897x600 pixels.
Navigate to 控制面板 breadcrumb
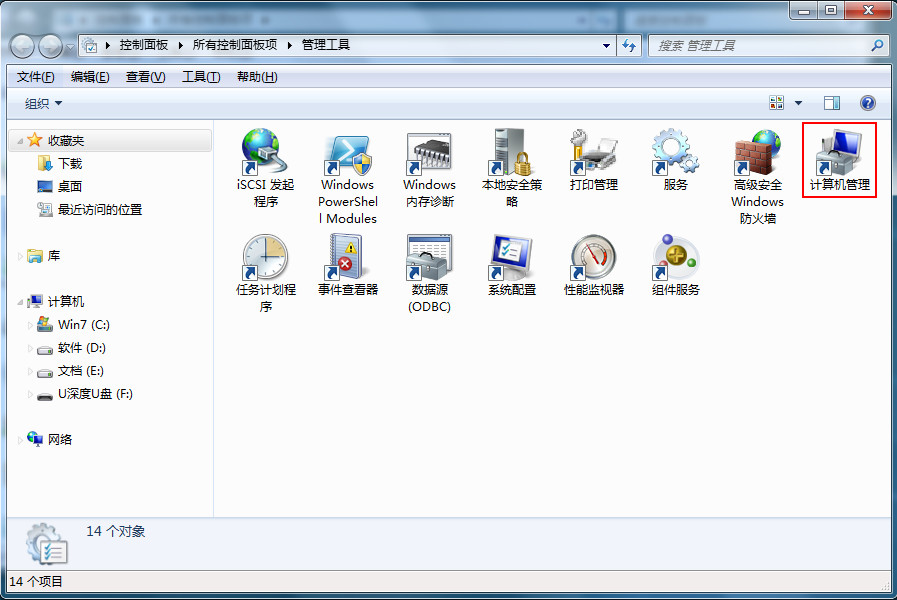click(x=144, y=45)
